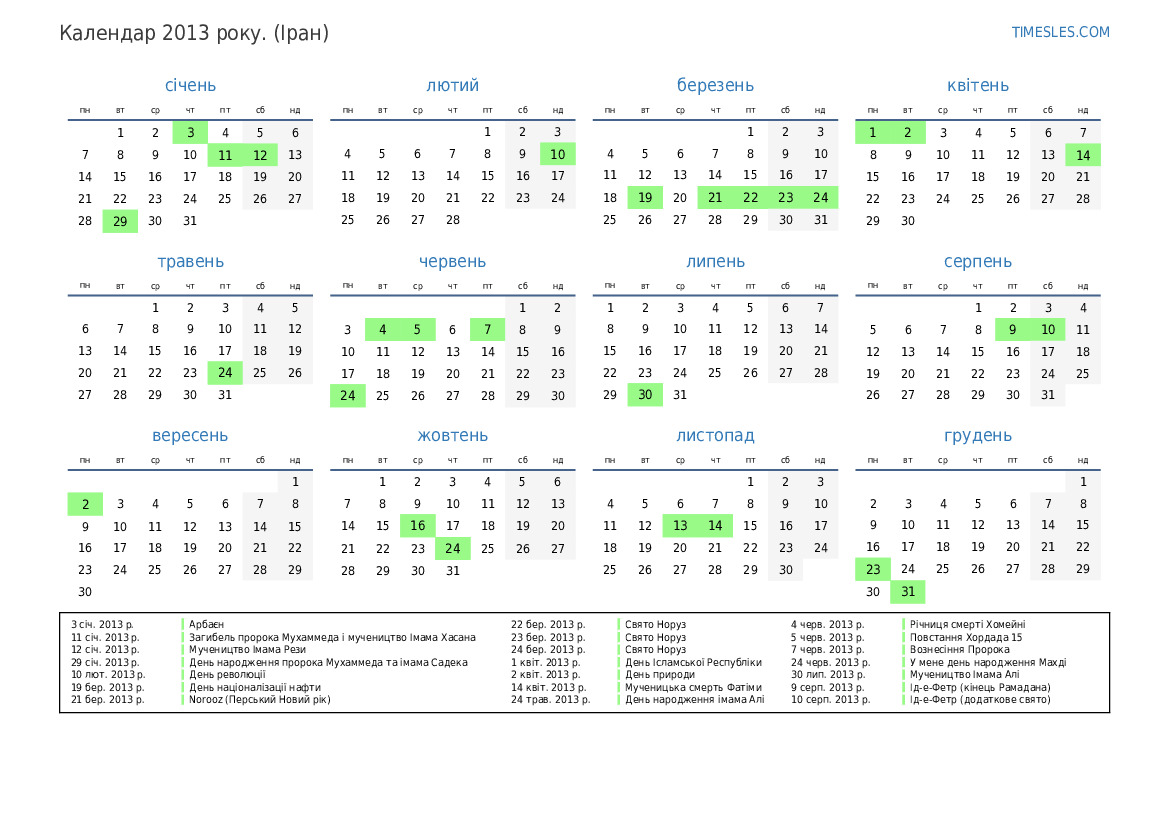Select highlighted 29 in січень
The height and width of the screenshot is (827, 1169).
click(120, 221)
